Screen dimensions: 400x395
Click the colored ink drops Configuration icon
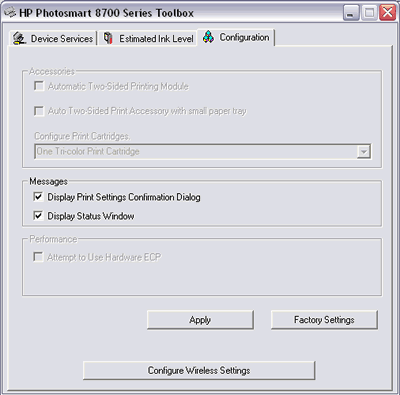(208, 37)
